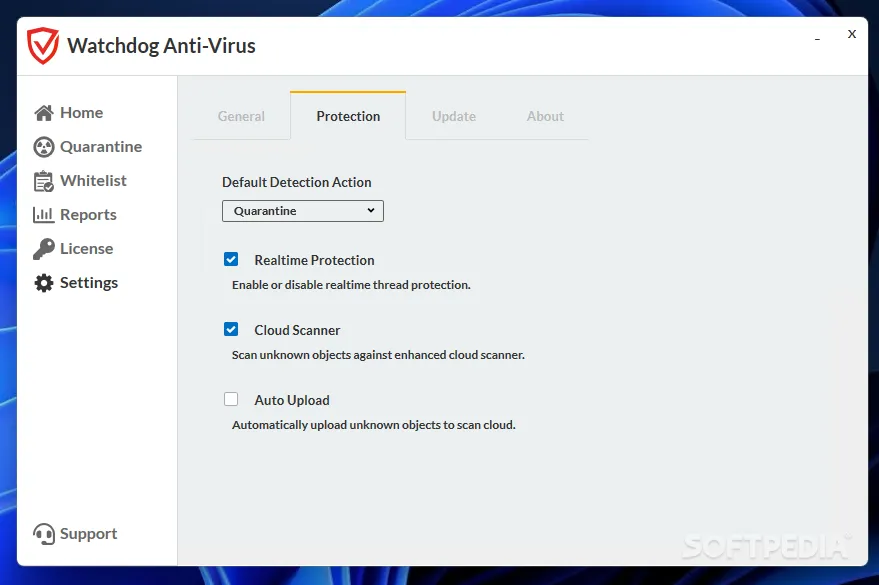Viewport: 879px width, 585px height.
Task: Uncheck the Cloud Scanner checkbox
Action: [x=231, y=329]
